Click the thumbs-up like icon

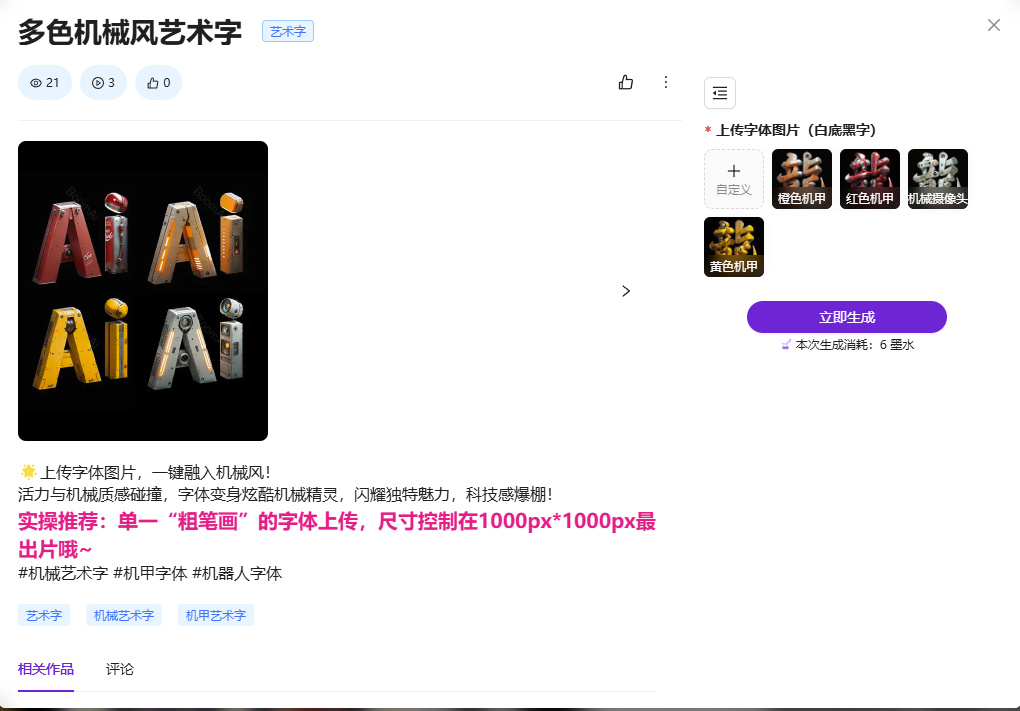(x=626, y=83)
